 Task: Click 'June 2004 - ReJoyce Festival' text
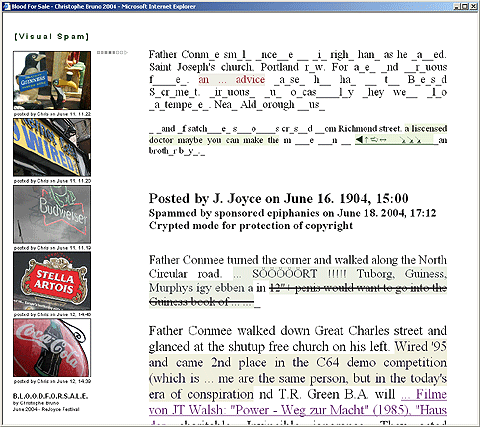(x=46, y=409)
